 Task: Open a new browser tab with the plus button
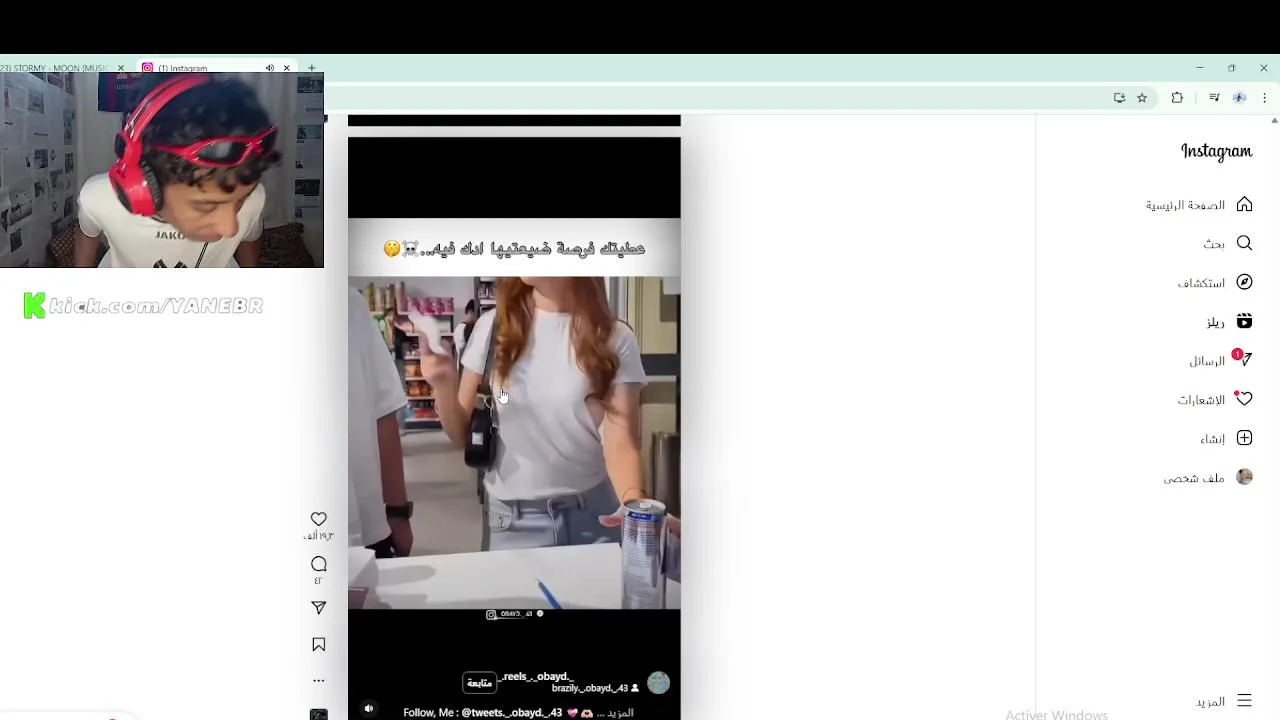click(x=311, y=68)
